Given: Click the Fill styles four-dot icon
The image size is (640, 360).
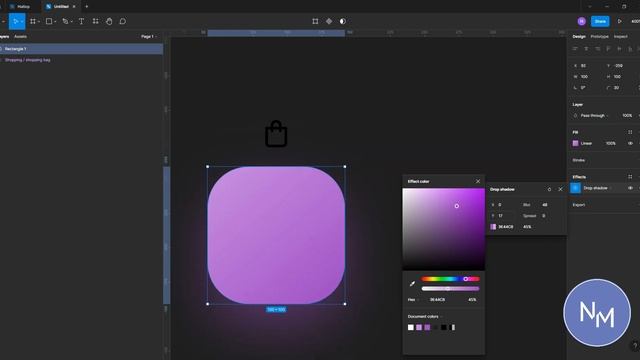Looking at the screenshot, I should pyautogui.click(x=630, y=132).
